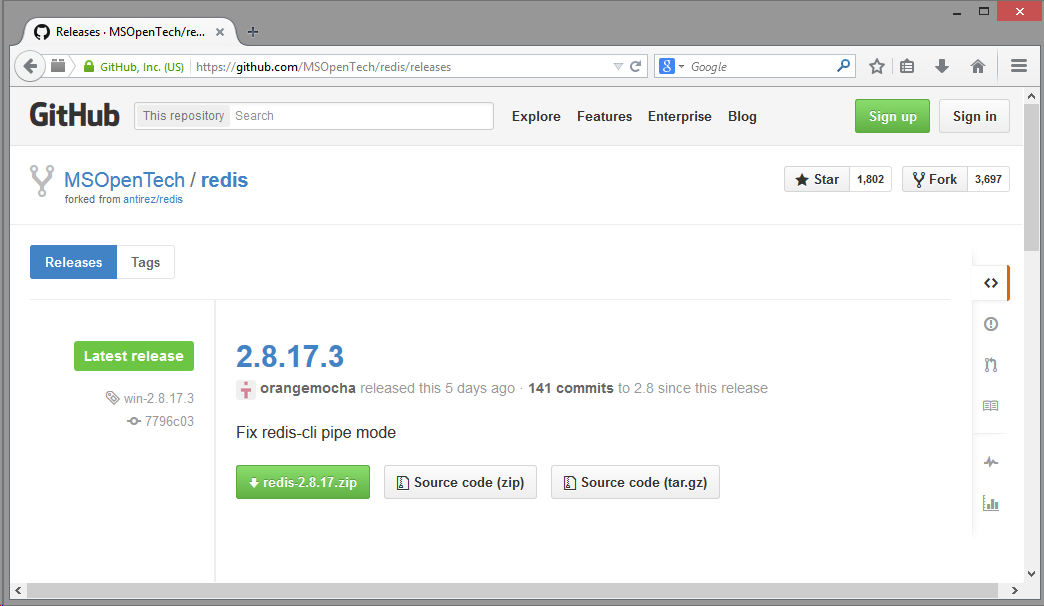Focus the GitHub repository search field
Screen dimensions: 1044x606
[360, 116]
